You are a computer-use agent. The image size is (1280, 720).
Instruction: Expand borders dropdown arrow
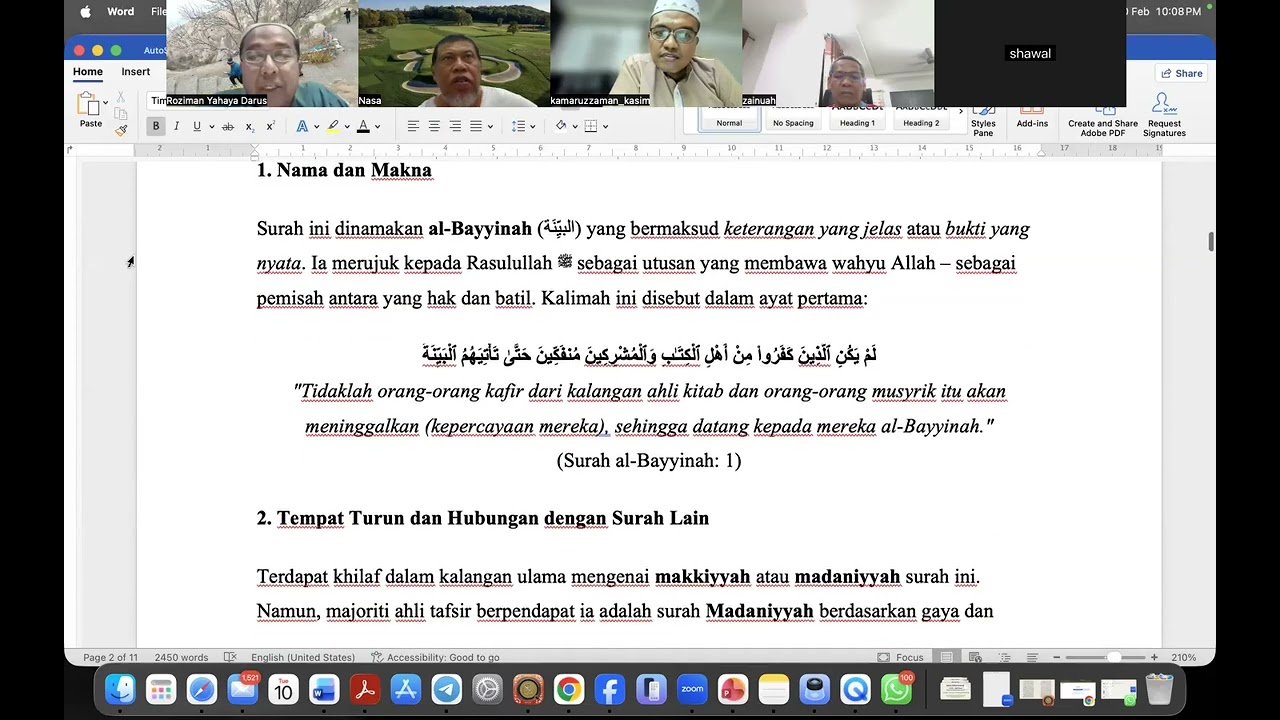click(605, 127)
